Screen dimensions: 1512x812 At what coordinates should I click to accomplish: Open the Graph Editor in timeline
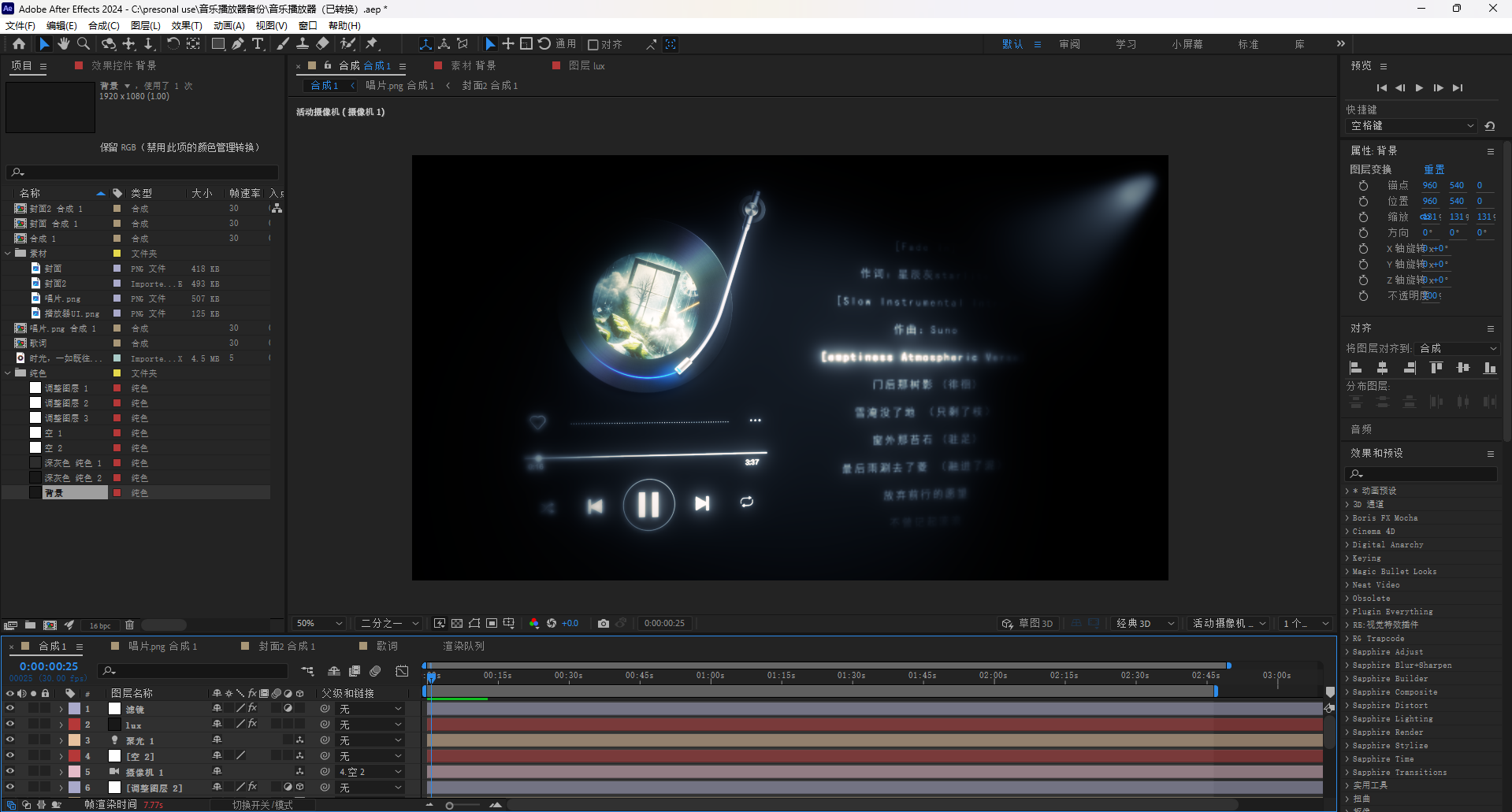pos(402,671)
